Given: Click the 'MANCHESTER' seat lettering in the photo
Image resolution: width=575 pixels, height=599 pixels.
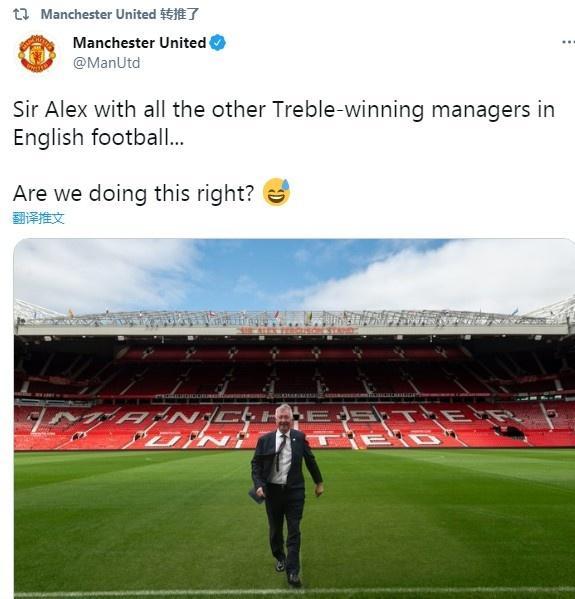Looking at the screenshot, I should [285, 417].
